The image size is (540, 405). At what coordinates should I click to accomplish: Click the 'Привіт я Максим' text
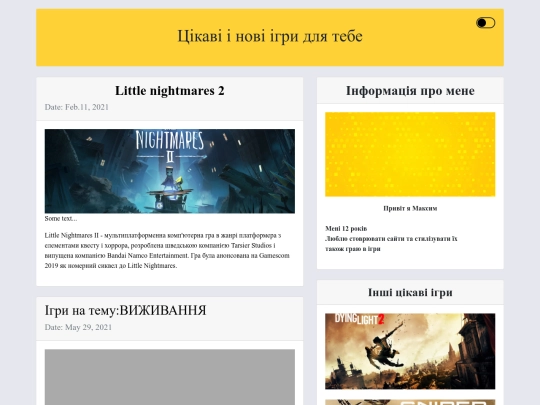(x=410, y=208)
